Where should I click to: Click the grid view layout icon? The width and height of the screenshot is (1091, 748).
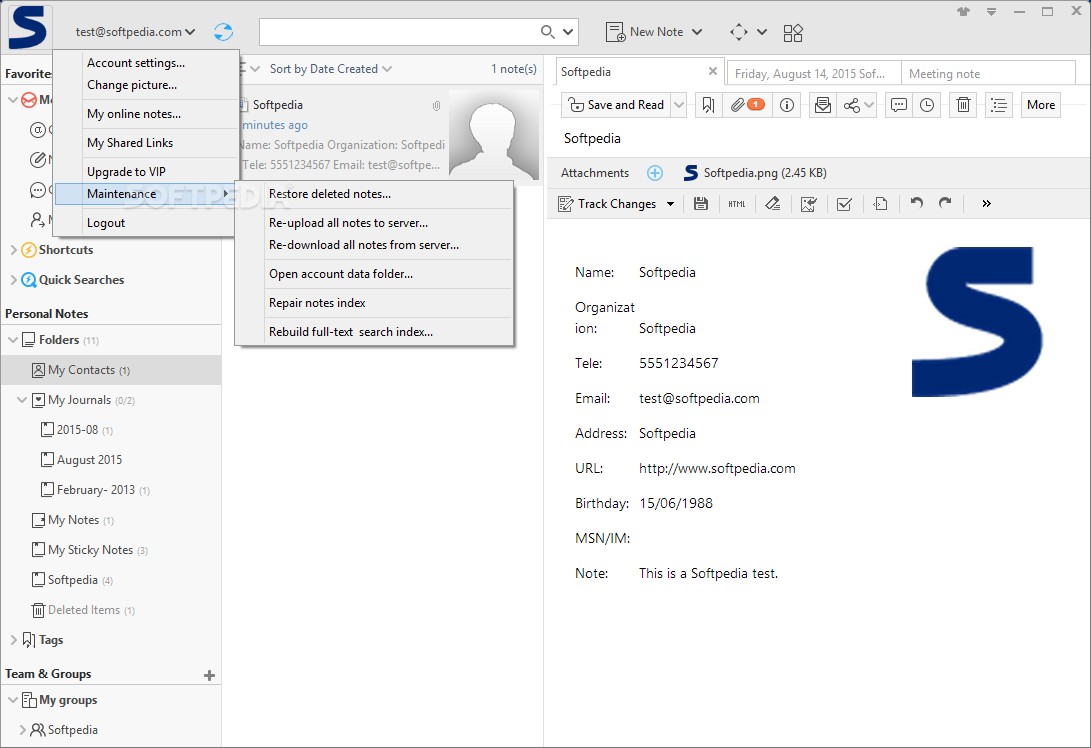pyautogui.click(x=793, y=33)
